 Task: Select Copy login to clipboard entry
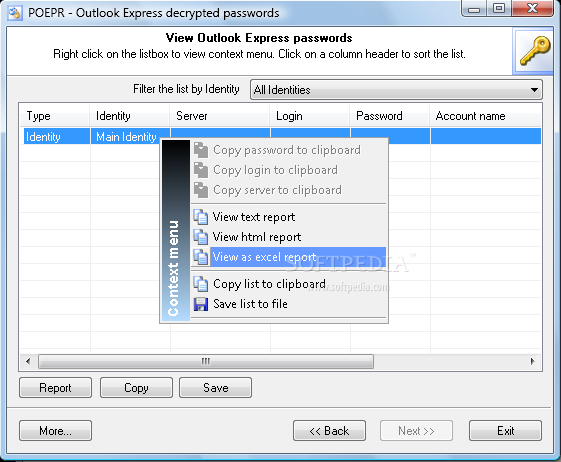tap(289, 170)
